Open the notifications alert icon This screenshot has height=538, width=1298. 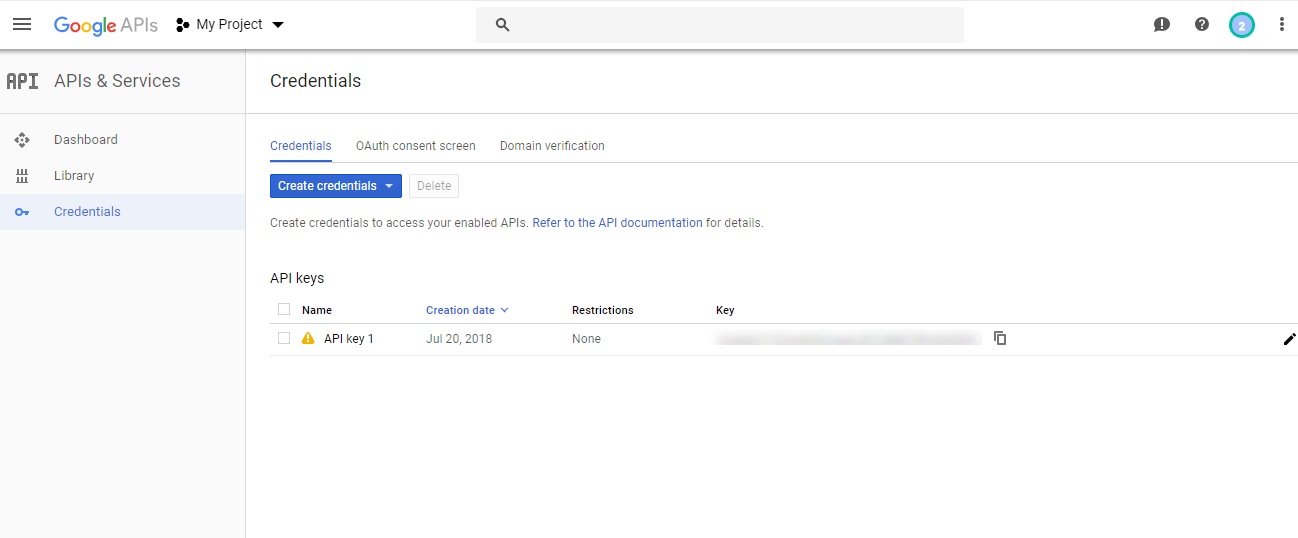[x=1161, y=25]
